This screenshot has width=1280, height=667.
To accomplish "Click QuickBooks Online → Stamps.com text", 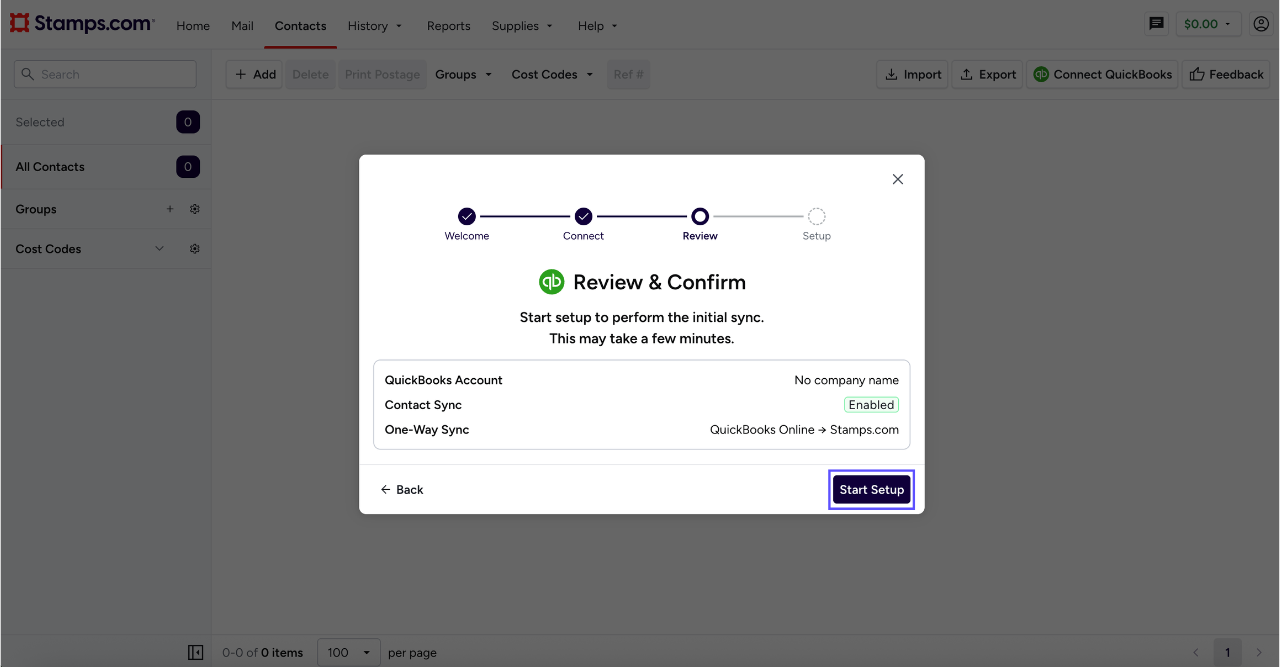I will (x=805, y=430).
